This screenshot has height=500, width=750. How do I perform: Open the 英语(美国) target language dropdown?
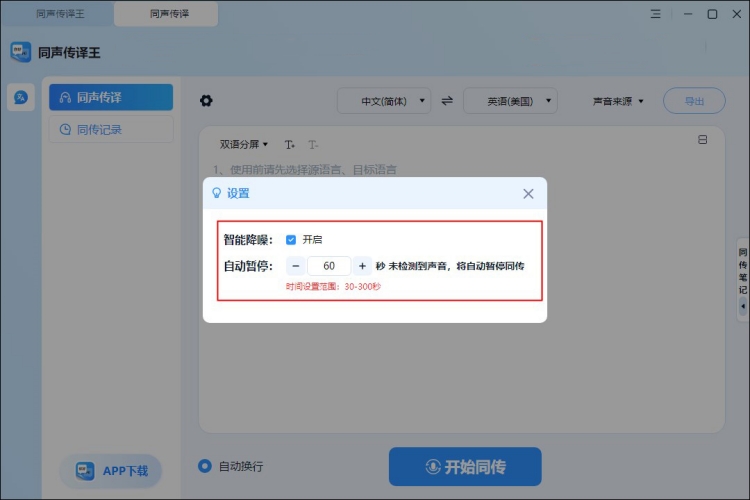(x=510, y=101)
